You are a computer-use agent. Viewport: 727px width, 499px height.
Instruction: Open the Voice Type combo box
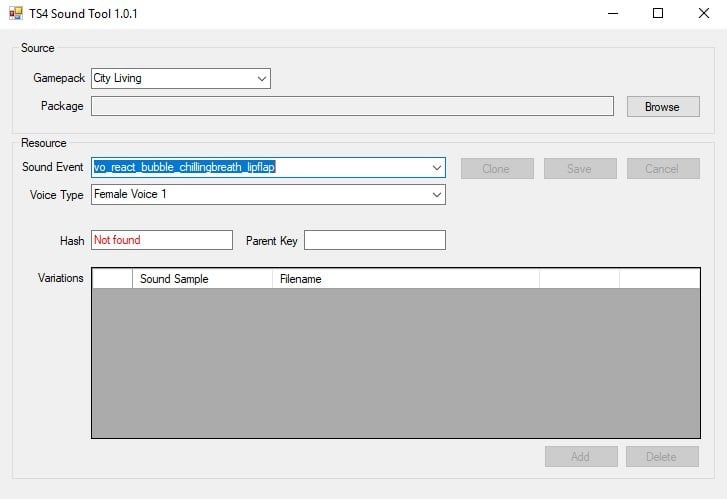pos(268,194)
